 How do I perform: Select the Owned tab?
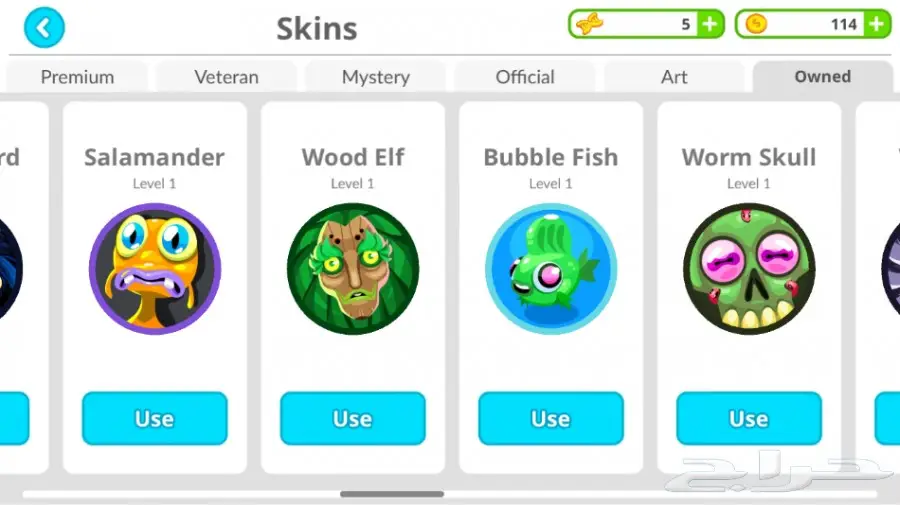click(x=823, y=77)
